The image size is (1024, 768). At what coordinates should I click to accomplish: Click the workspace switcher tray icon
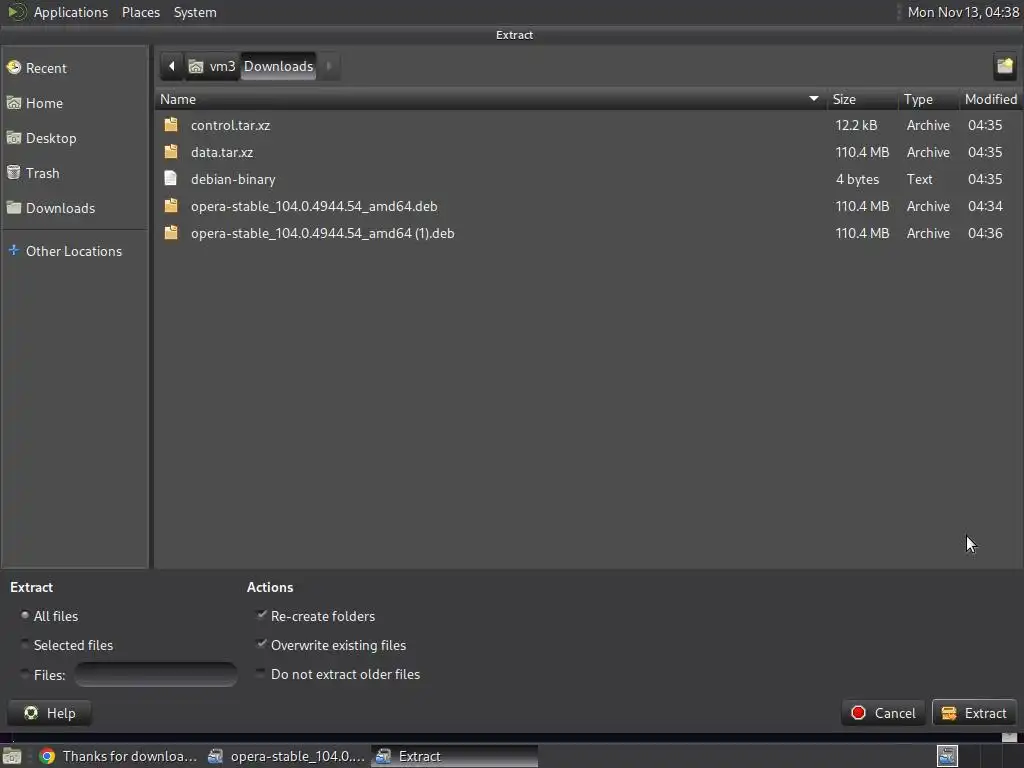(x=947, y=756)
